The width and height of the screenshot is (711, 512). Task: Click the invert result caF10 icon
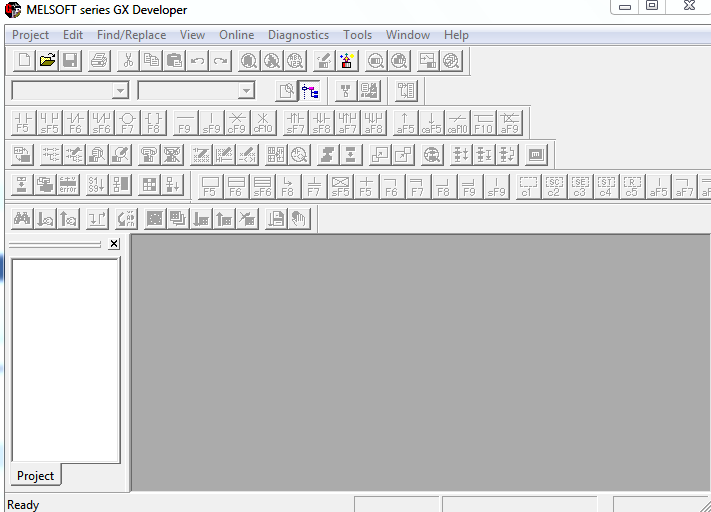coord(457,123)
